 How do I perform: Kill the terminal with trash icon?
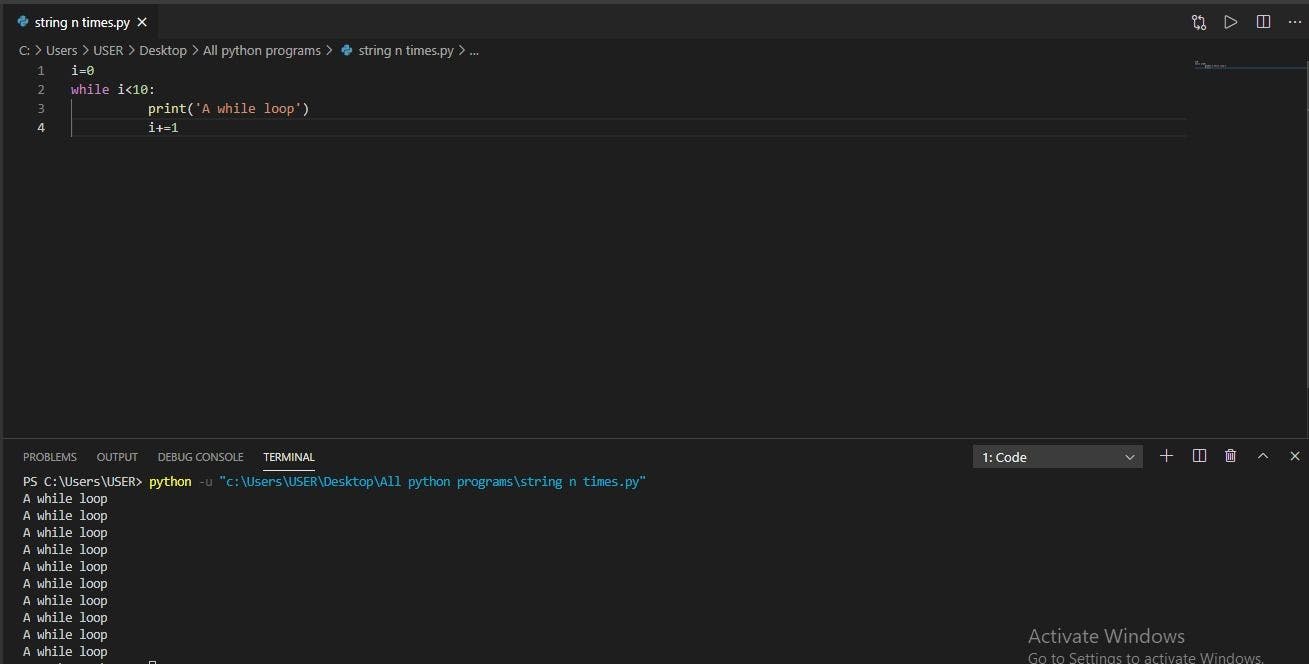pos(1231,456)
